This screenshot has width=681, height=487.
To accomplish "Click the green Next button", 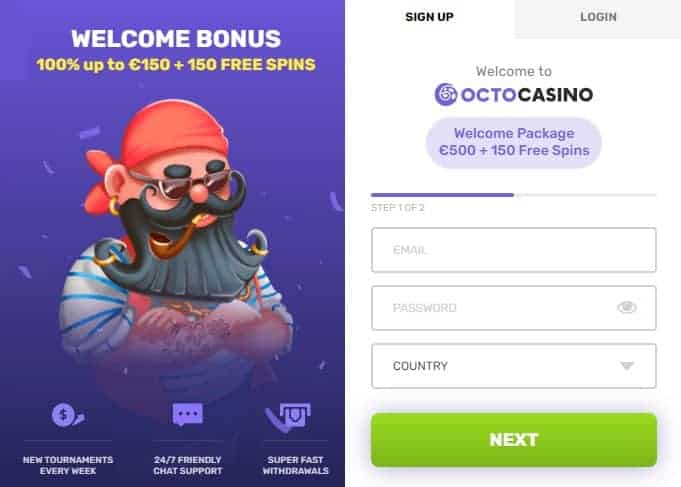I will 514,440.
